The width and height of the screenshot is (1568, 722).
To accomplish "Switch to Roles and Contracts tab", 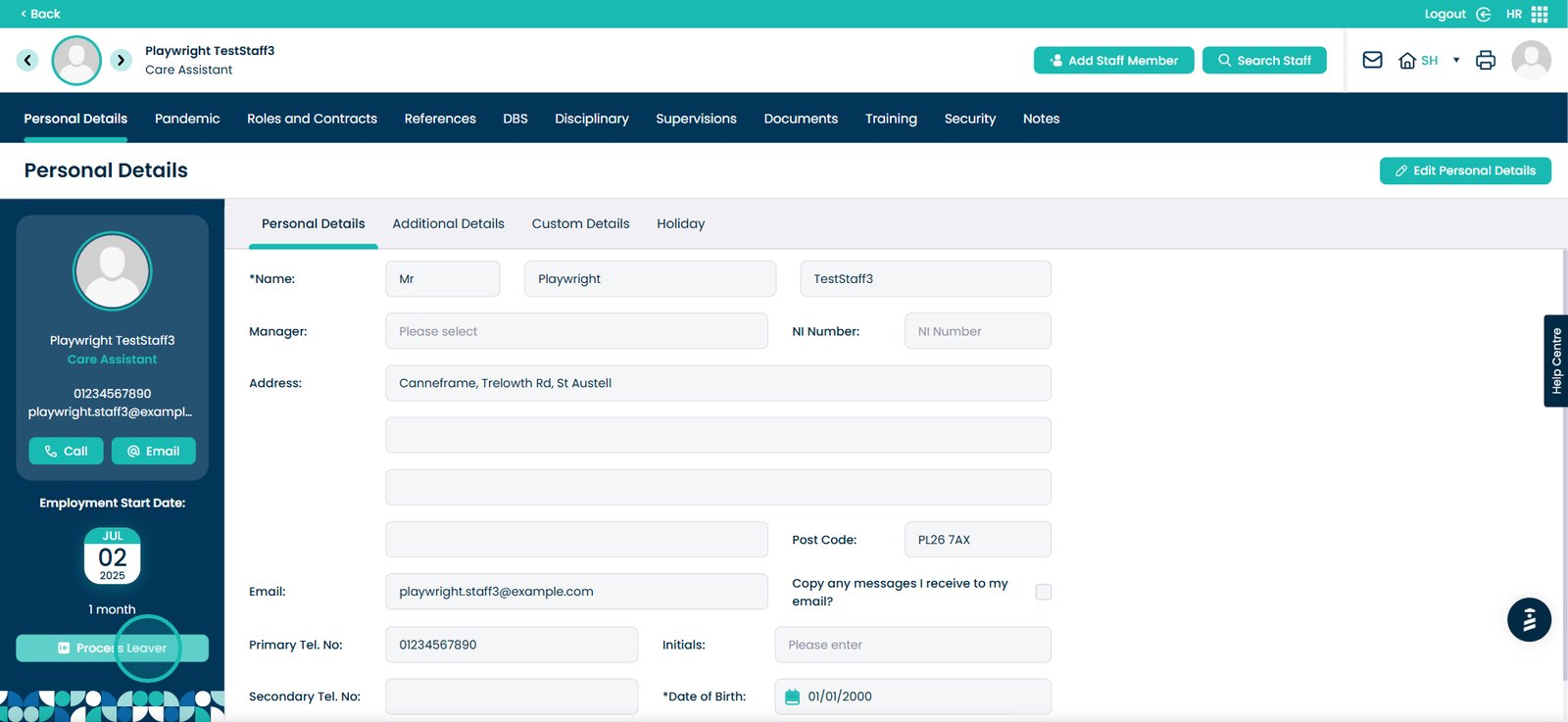I will 312,119.
